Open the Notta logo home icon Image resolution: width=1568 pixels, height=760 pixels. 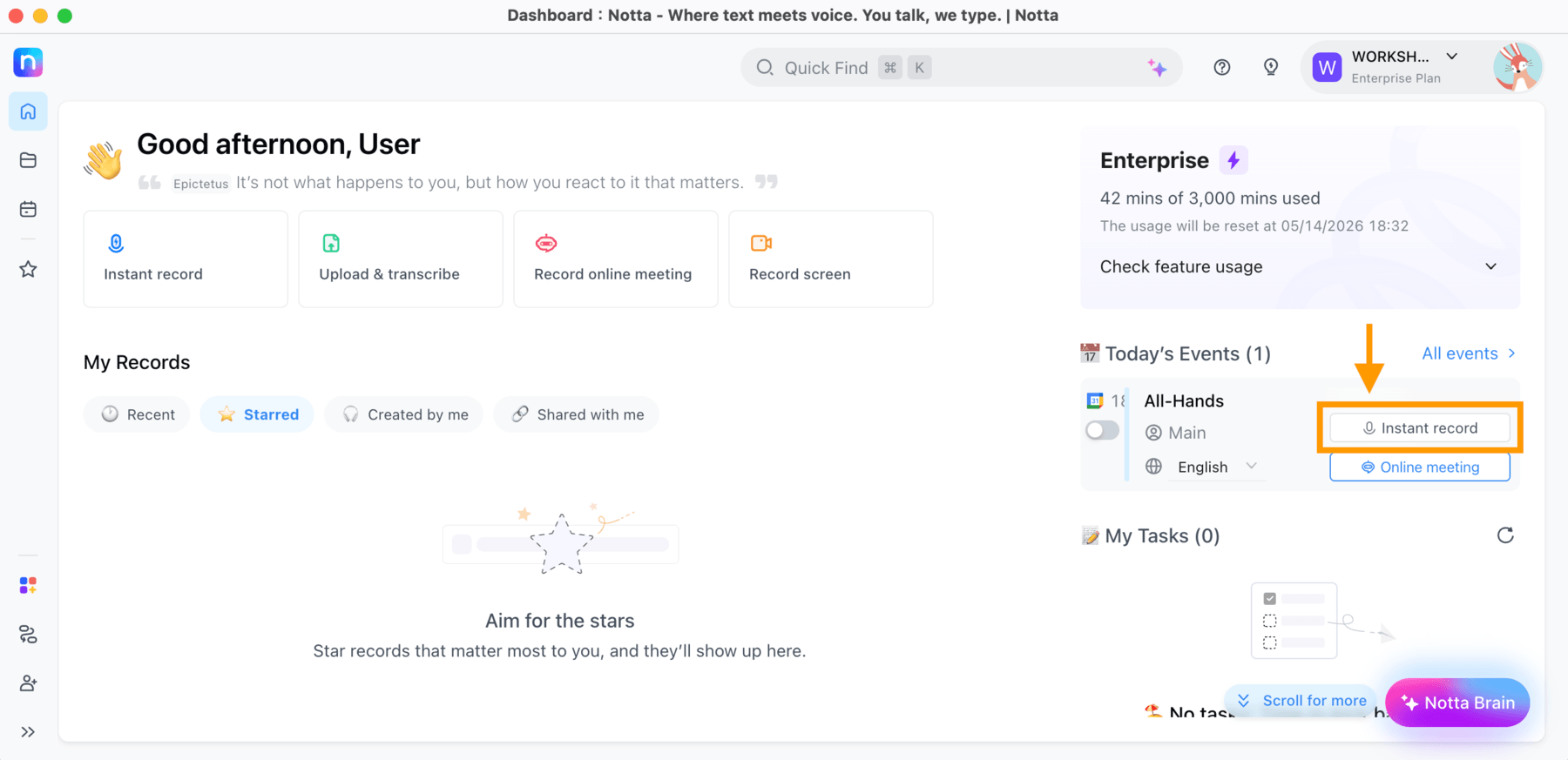[28, 63]
